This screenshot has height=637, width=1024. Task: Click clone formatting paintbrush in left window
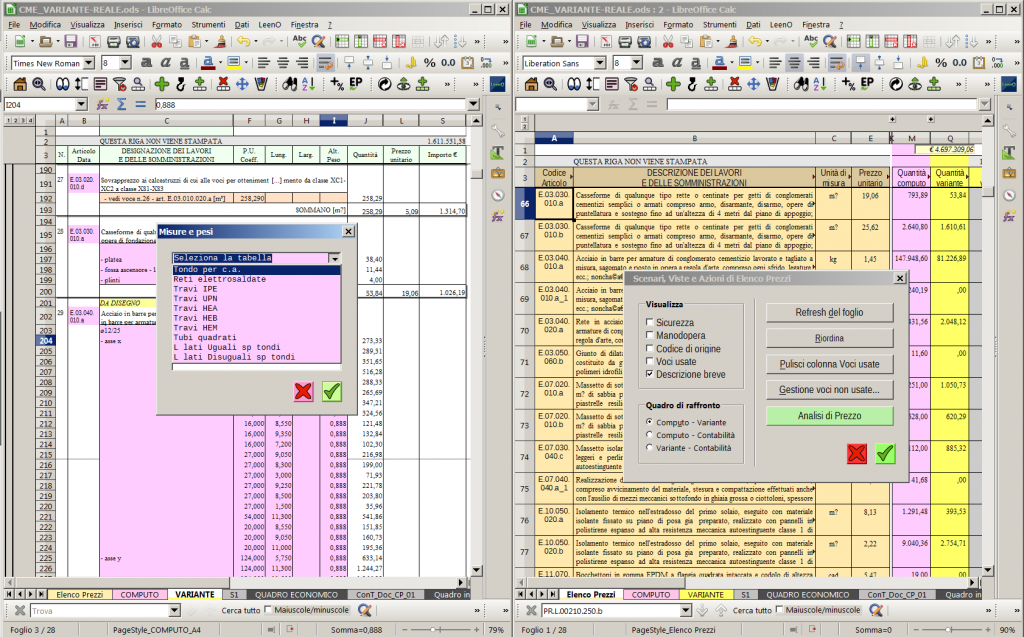tap(221, 42)
